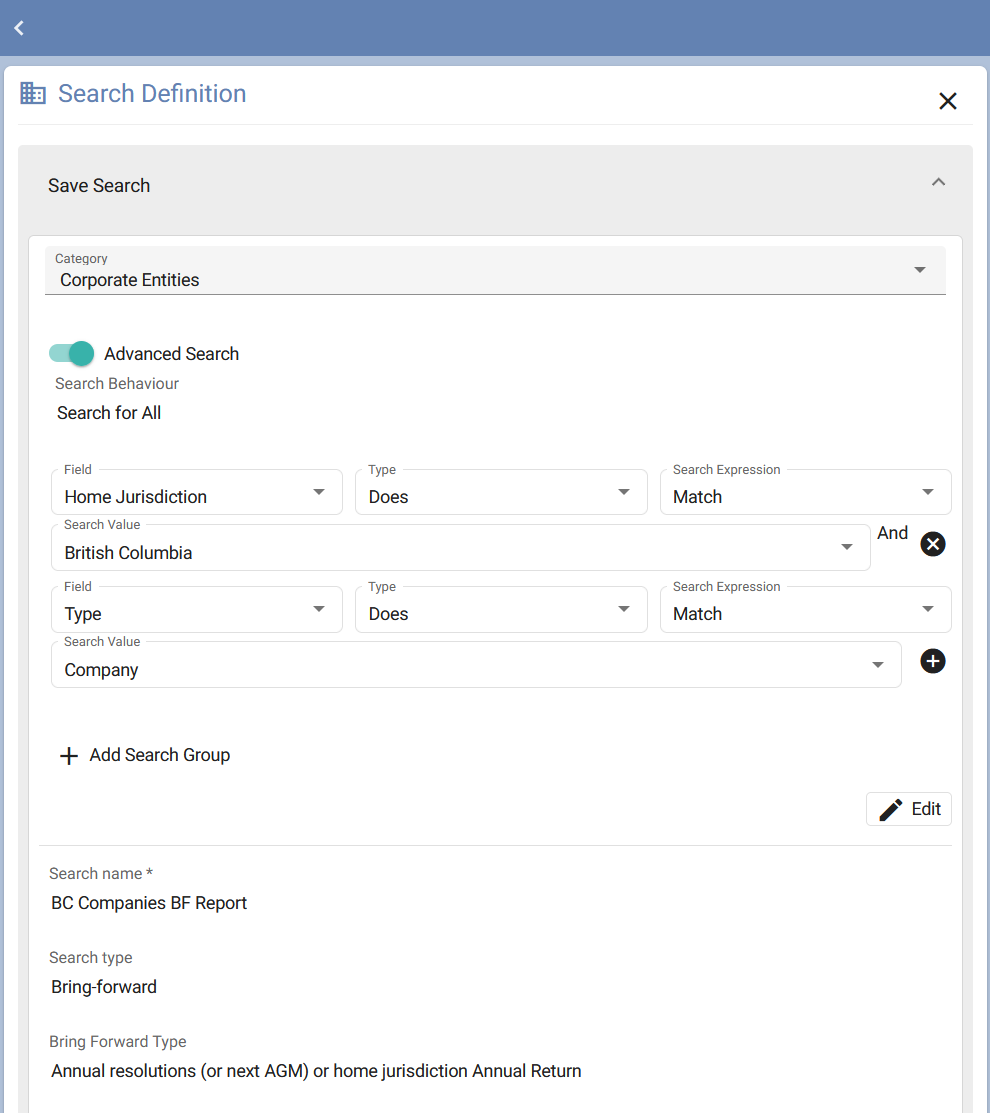Remove the British Columbia search condition

932,544
